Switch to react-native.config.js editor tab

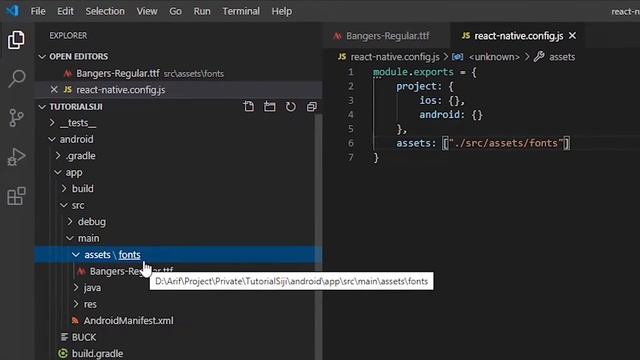tap(518, 36)
